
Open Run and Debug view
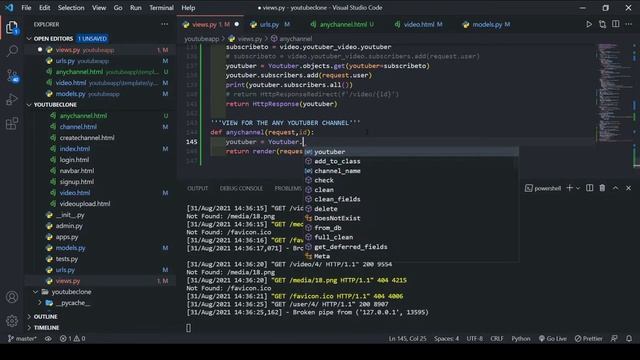[x=12, y=99]
